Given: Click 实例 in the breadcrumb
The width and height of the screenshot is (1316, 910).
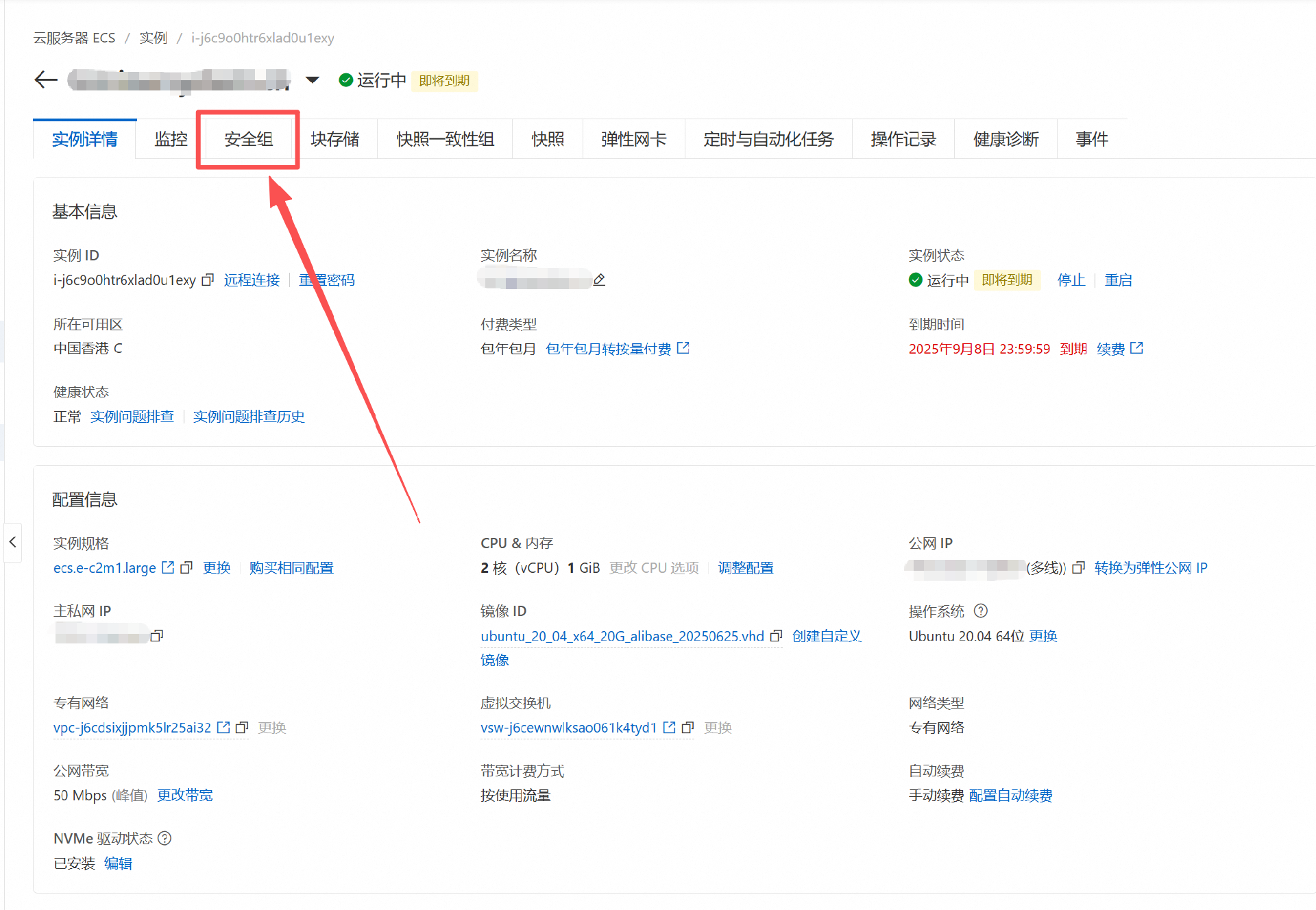Looking at the screenshot, I should click(153, 38).
